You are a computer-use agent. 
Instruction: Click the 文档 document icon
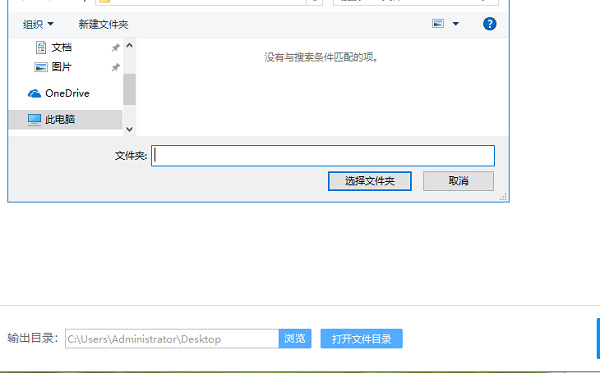click(41, 47)
